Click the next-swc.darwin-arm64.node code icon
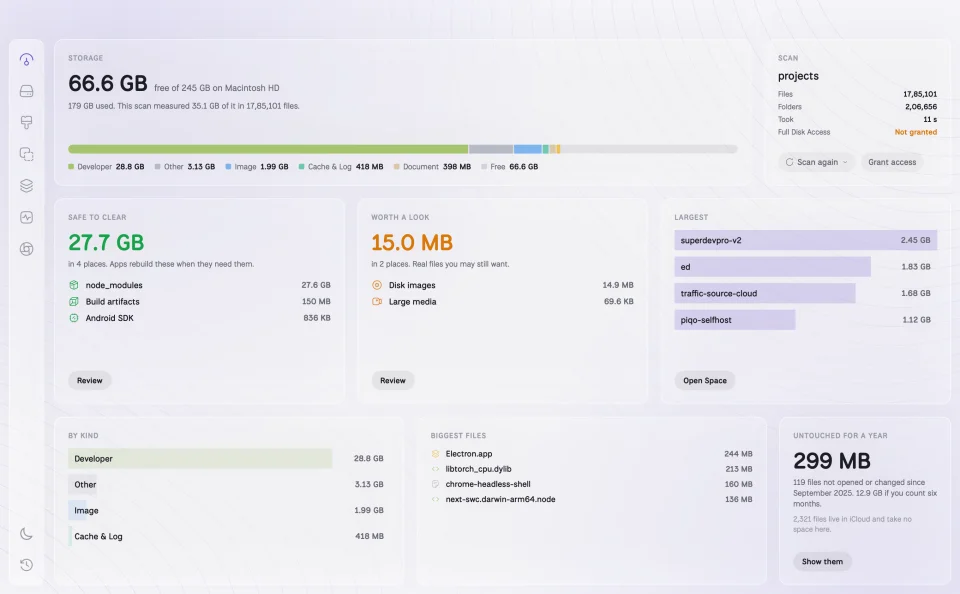960x594 pixels. pyautogui.click(x=435, y=499)
